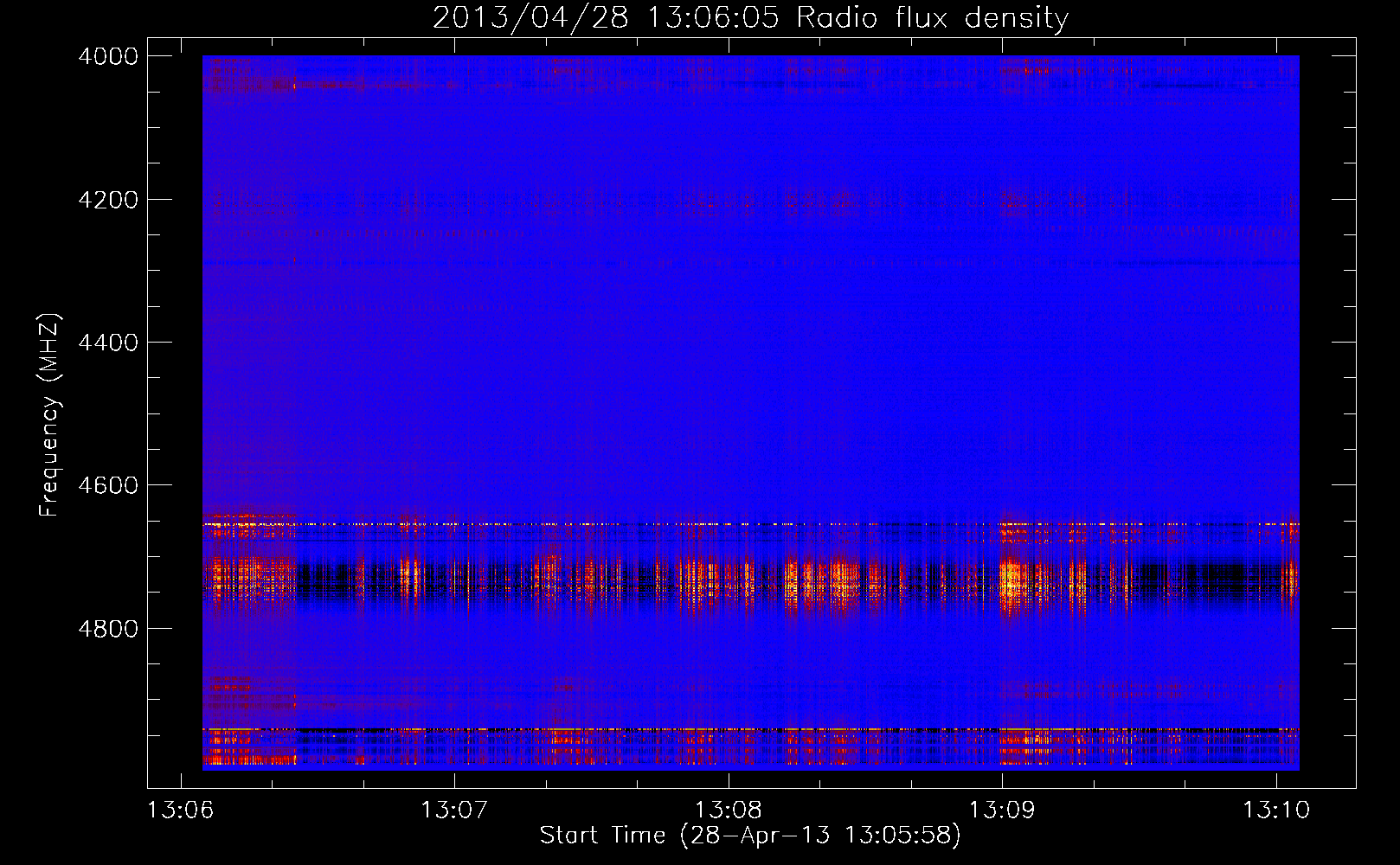Click the '4000' frequency axis label
The width and height of the screenshot is (1400, 865).
108,56
